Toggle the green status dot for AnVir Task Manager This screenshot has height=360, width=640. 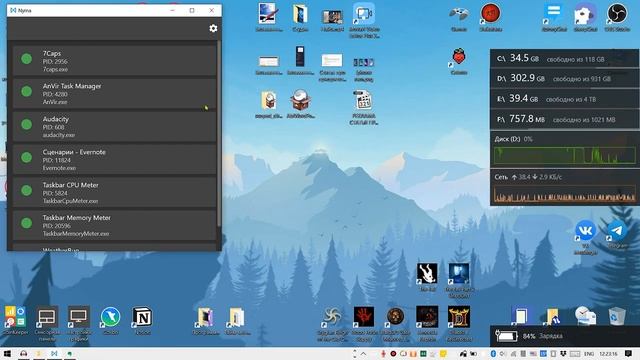click(x=27, y=91)
